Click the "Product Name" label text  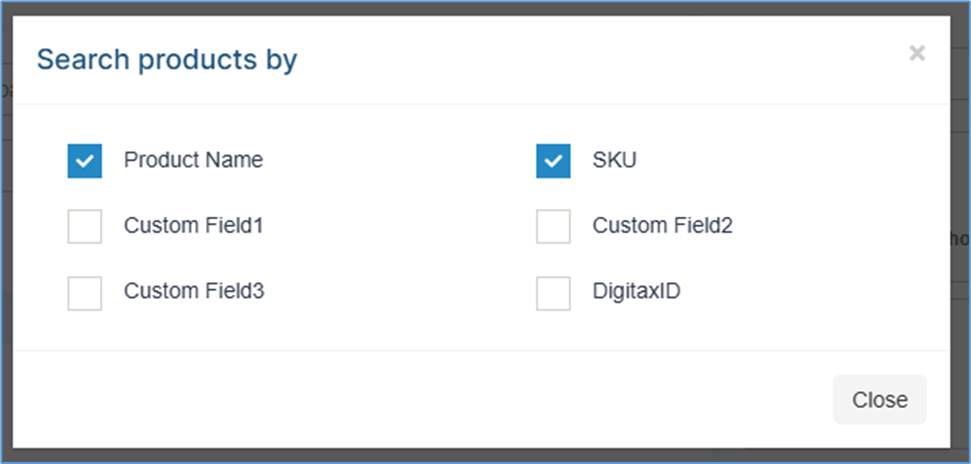[193, 160]
